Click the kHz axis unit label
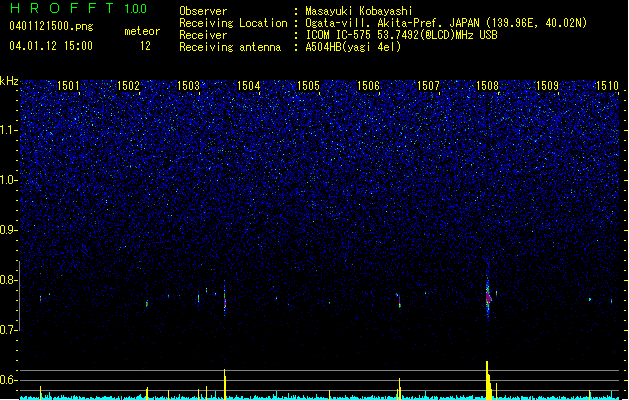Viewport: 629px width, 400px height. tap(9, 81)
